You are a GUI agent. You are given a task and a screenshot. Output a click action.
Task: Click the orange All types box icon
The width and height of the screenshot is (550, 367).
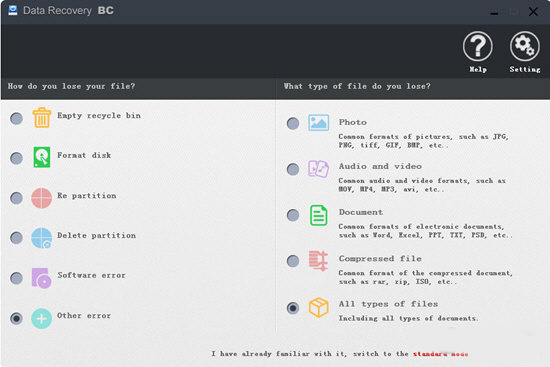[x=318, y=307]
